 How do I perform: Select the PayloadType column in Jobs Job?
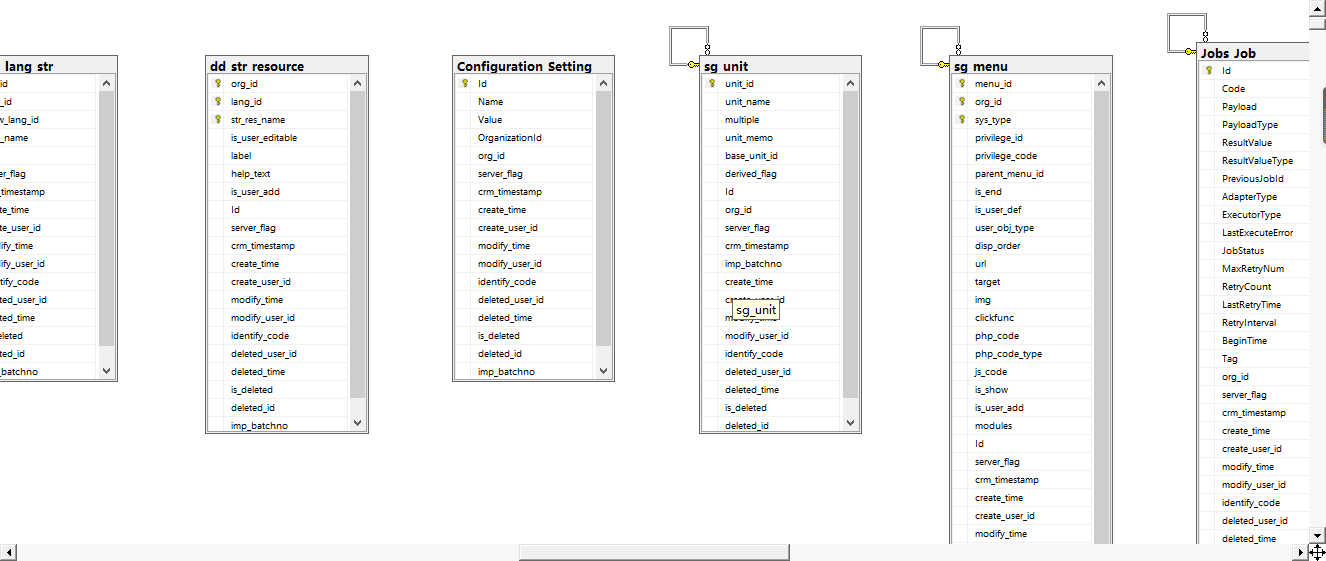coord(1254,125)
